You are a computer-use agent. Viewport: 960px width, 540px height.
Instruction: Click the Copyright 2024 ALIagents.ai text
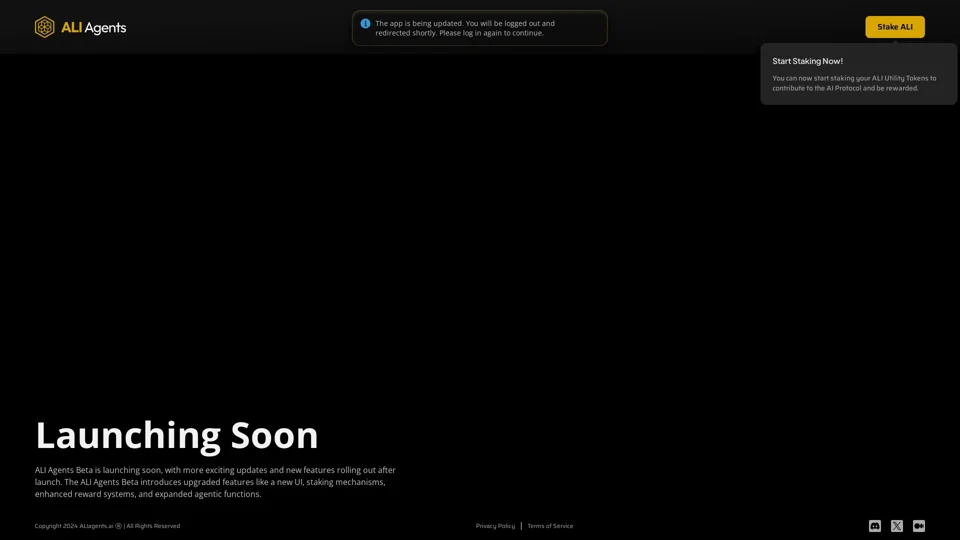[x=73, y=526]
